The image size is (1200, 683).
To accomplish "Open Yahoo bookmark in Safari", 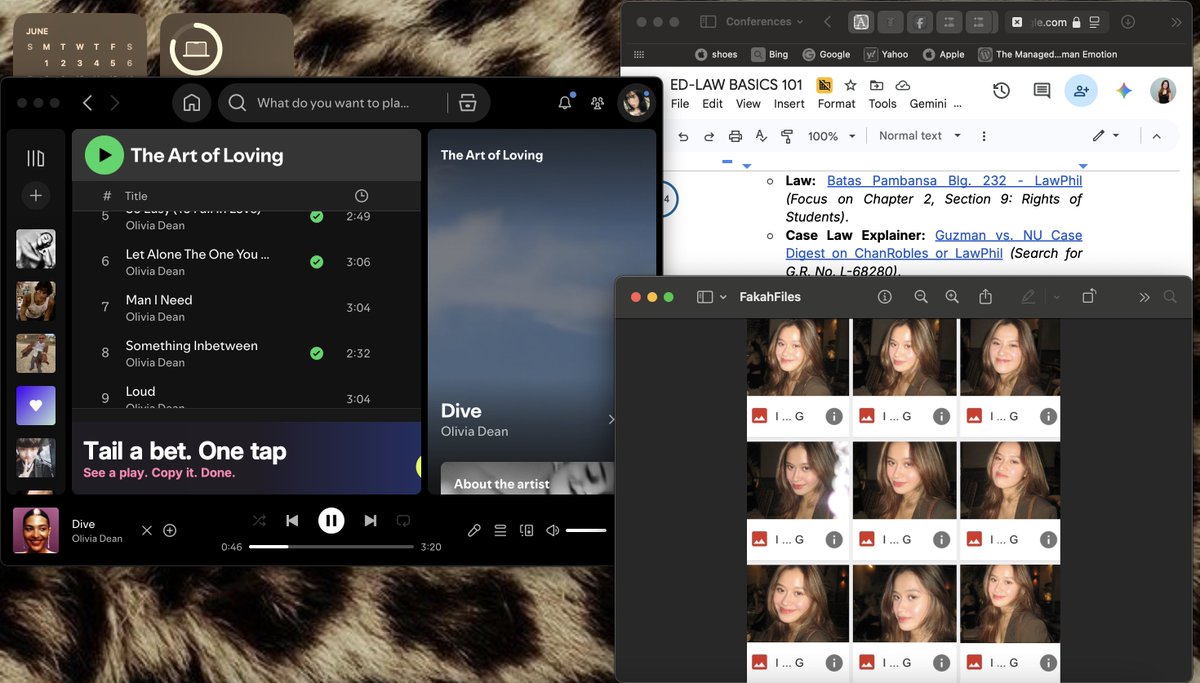I will coord(886,54).
